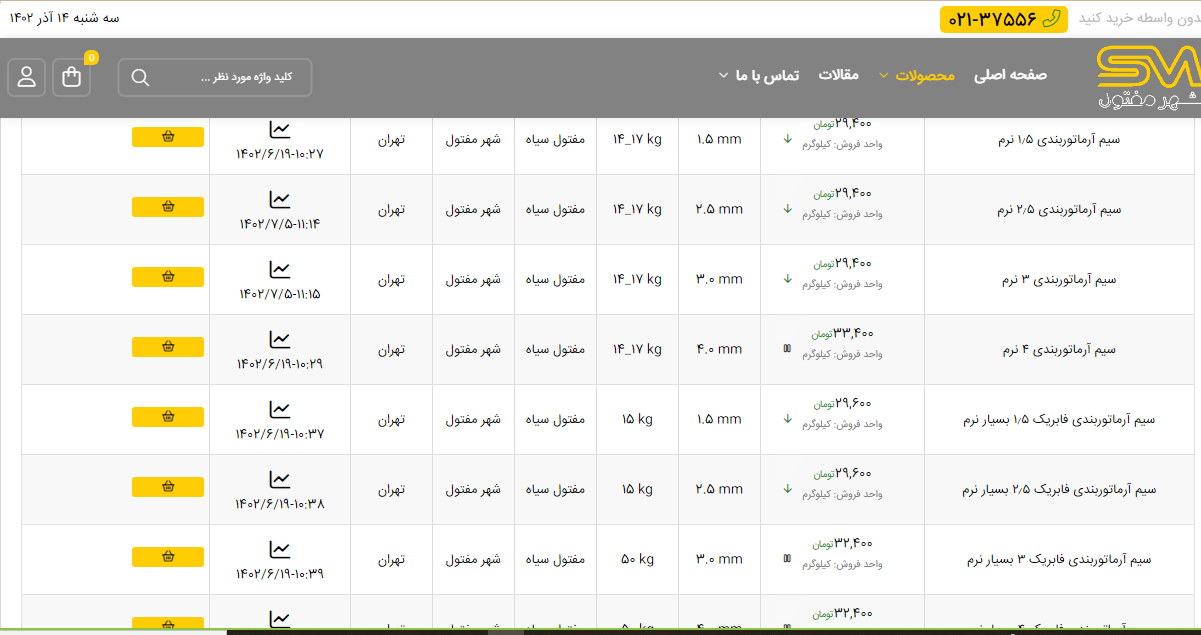Image resolution: width=1201 pixels, height=635 pixels.
Task: Click the شهر مفتول site logo
Action: tap(1146, 78)
